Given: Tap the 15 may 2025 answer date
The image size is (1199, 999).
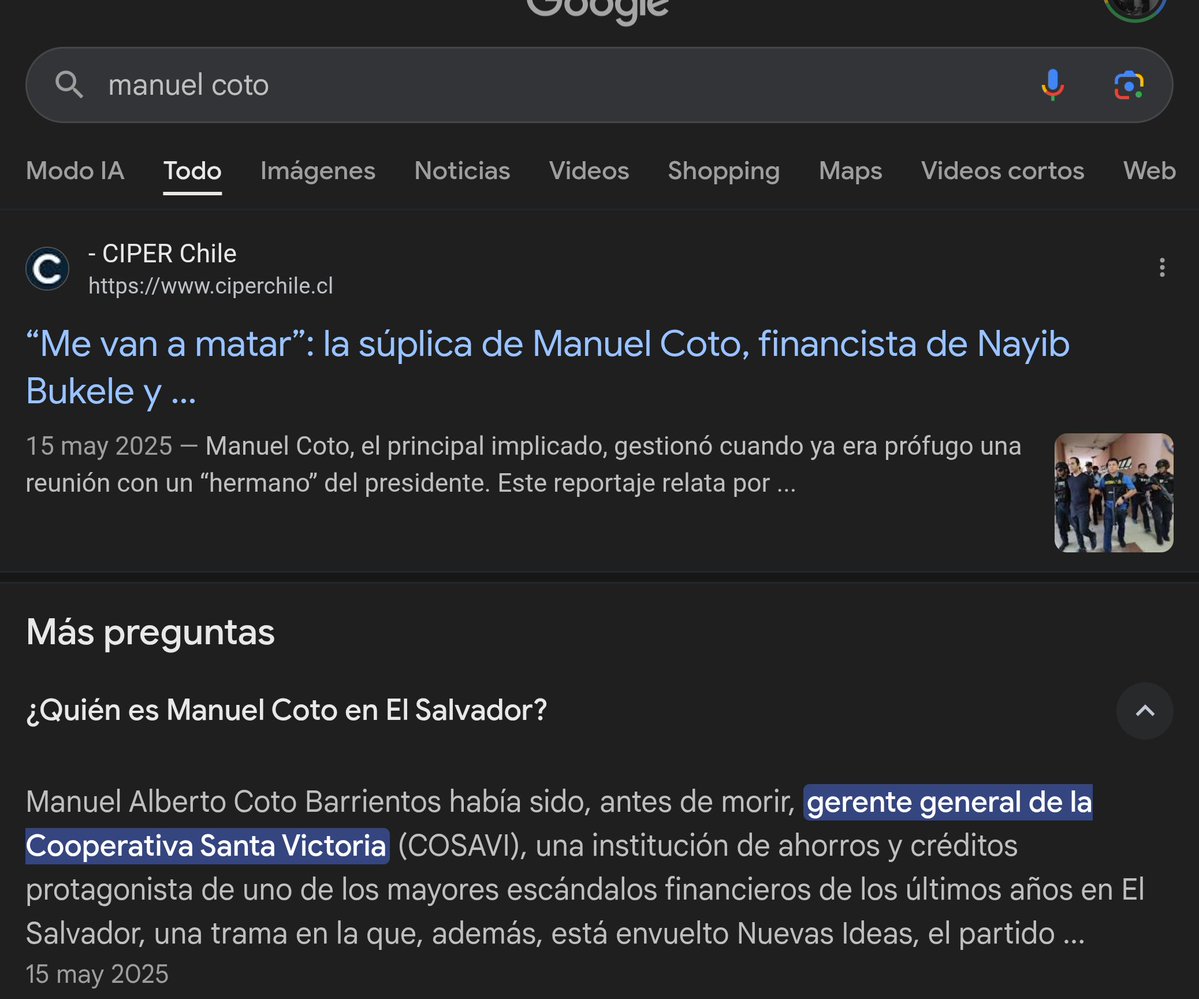Looking at the screenshot, I should [x=97, y=974].
